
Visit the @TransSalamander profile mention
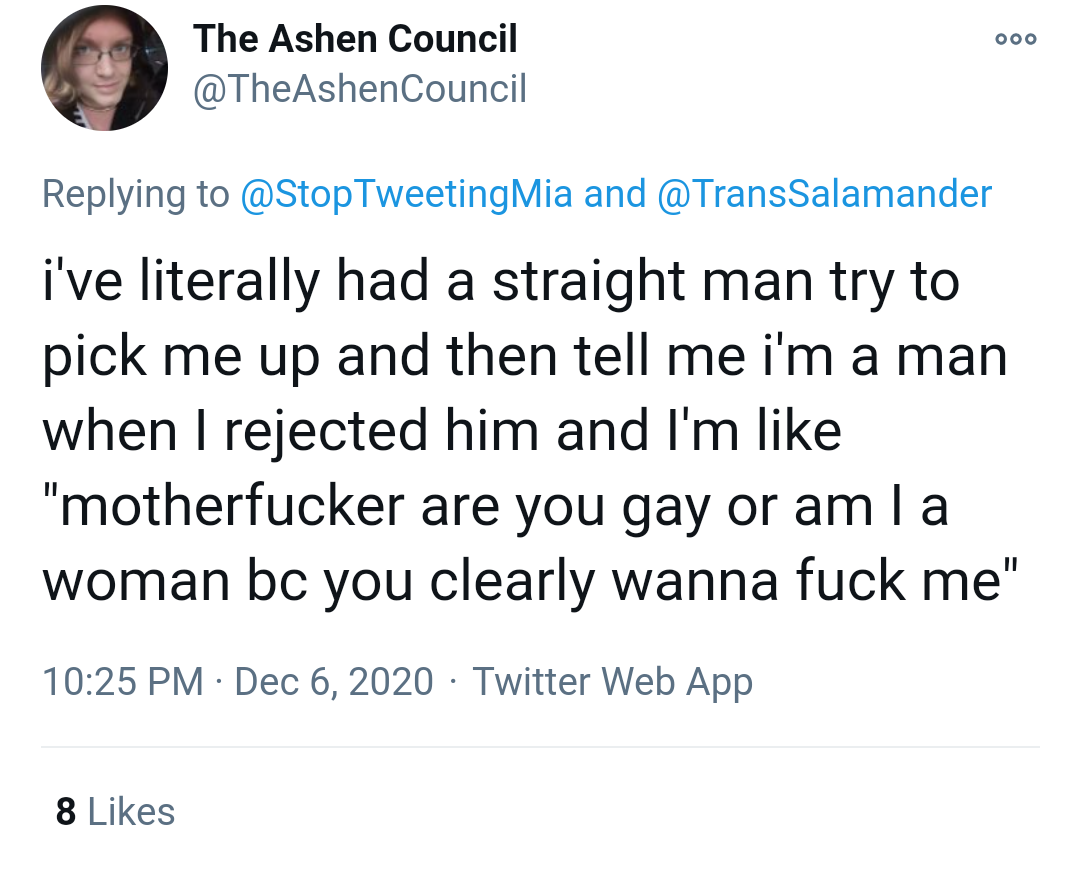[825, 193]
